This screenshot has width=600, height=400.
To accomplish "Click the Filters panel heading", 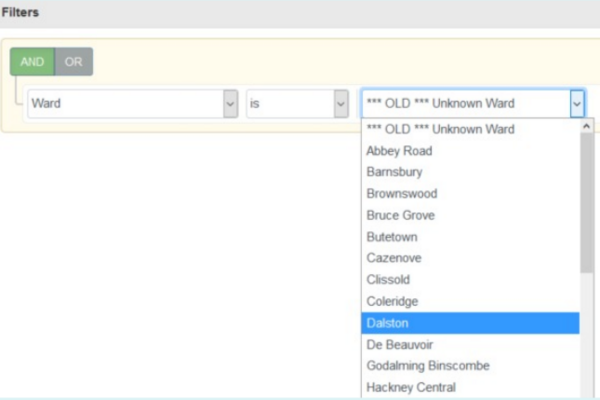I will pyautogui.click(x=20, y=10).
